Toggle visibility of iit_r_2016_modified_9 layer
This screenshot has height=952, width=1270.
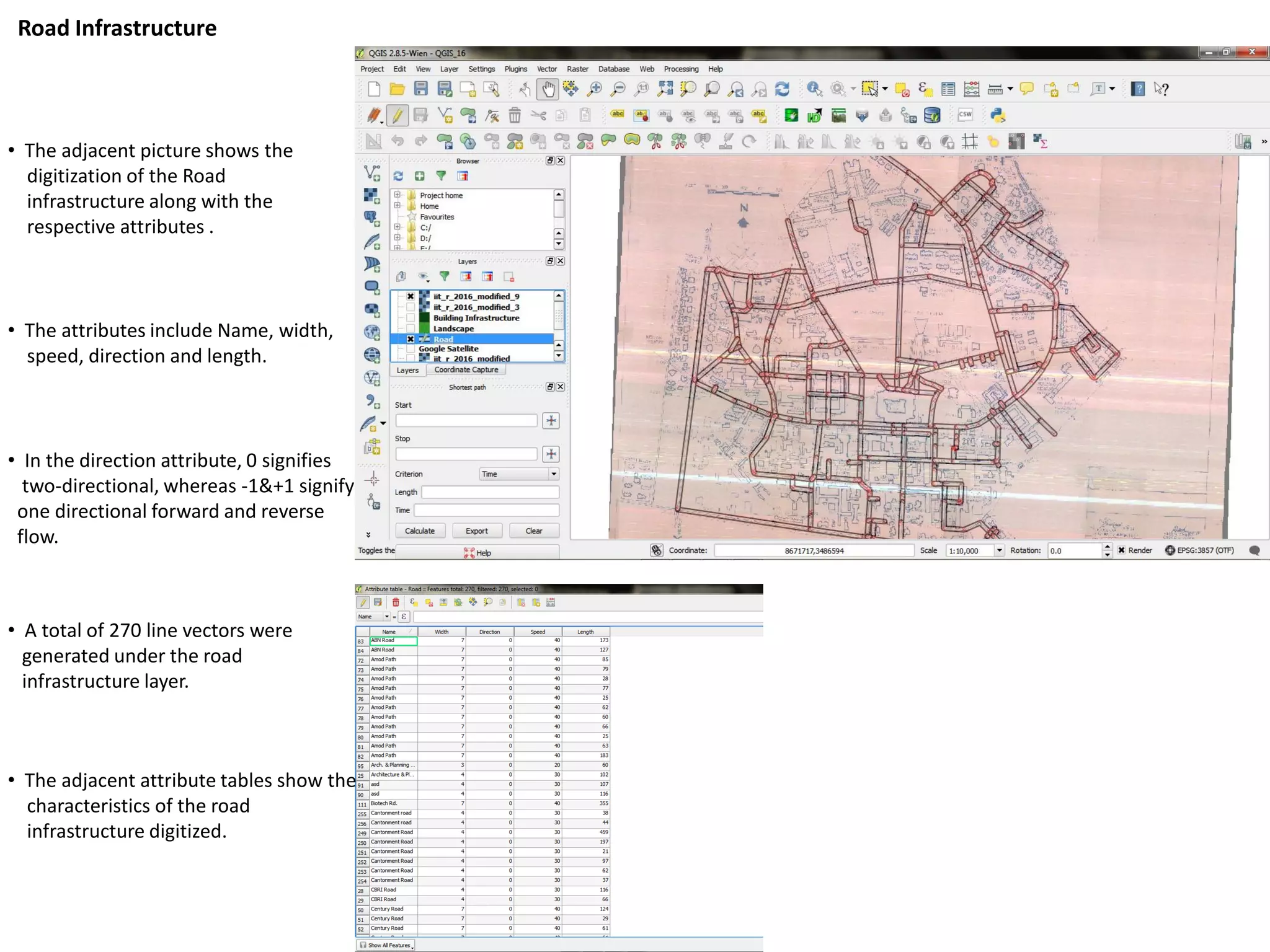[411, 297]
